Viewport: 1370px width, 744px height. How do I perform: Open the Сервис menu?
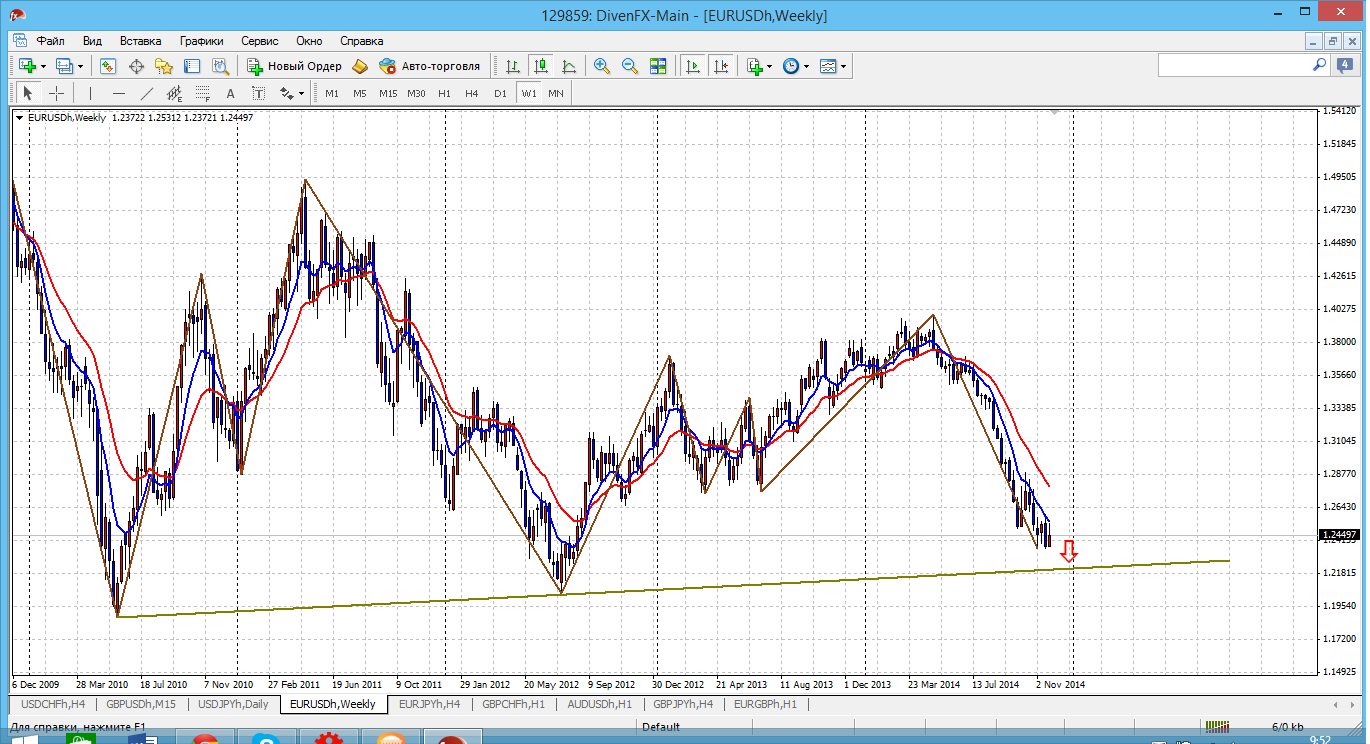(259, 41)
